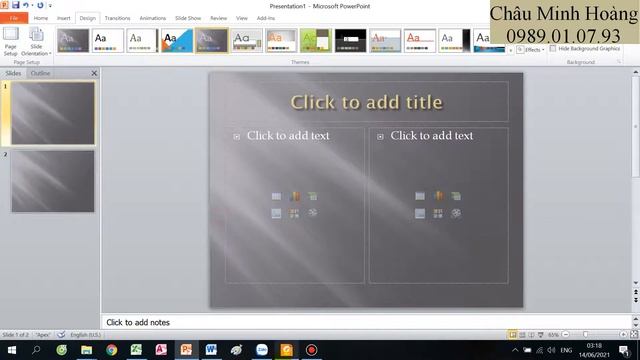640x360 pixels.
Task: Close the slides thumbnail pane
Action: [x=94, y=73]
